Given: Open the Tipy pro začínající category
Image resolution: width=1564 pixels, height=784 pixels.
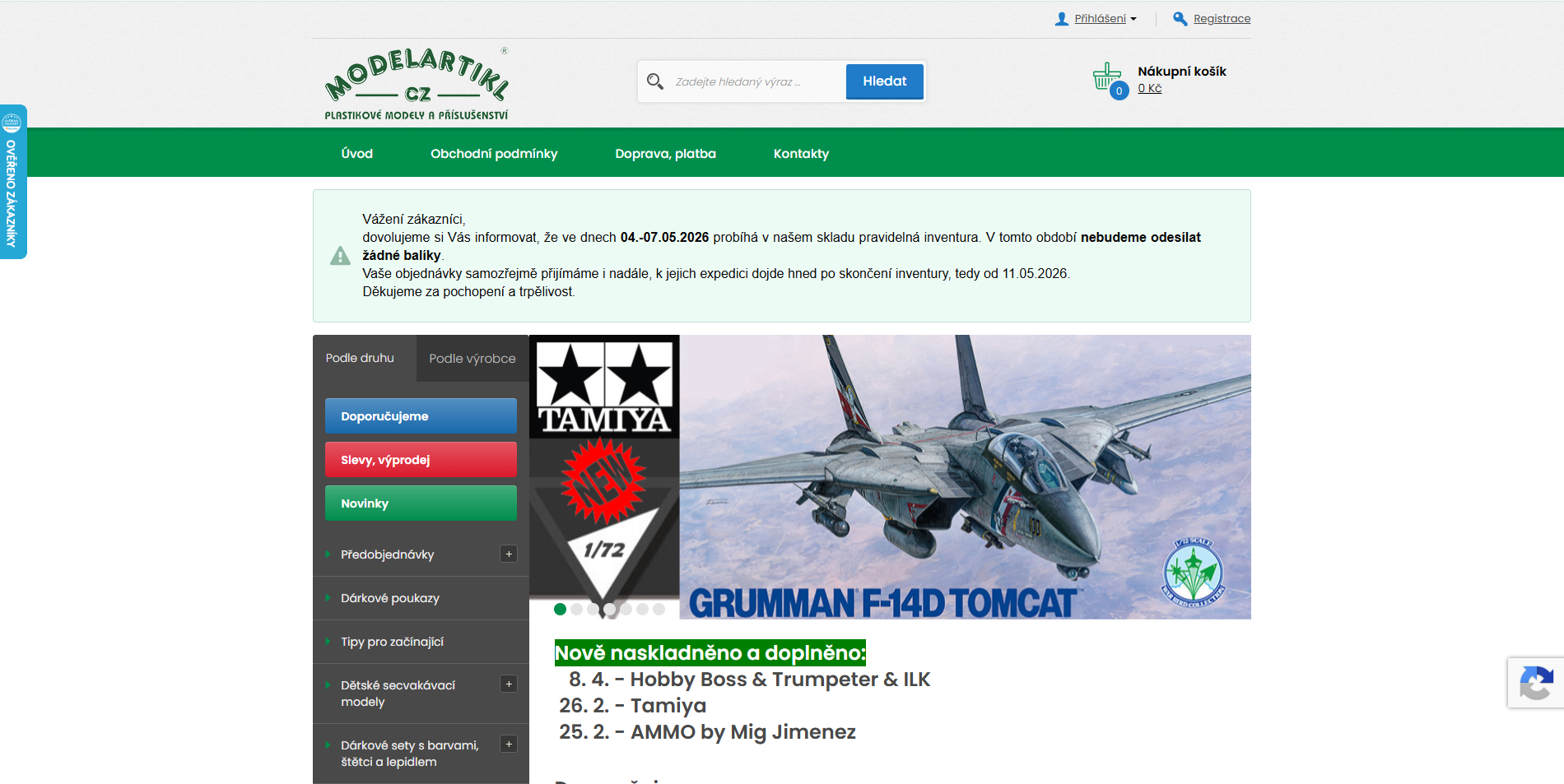Looking at the screenshot, I should 393,642.
